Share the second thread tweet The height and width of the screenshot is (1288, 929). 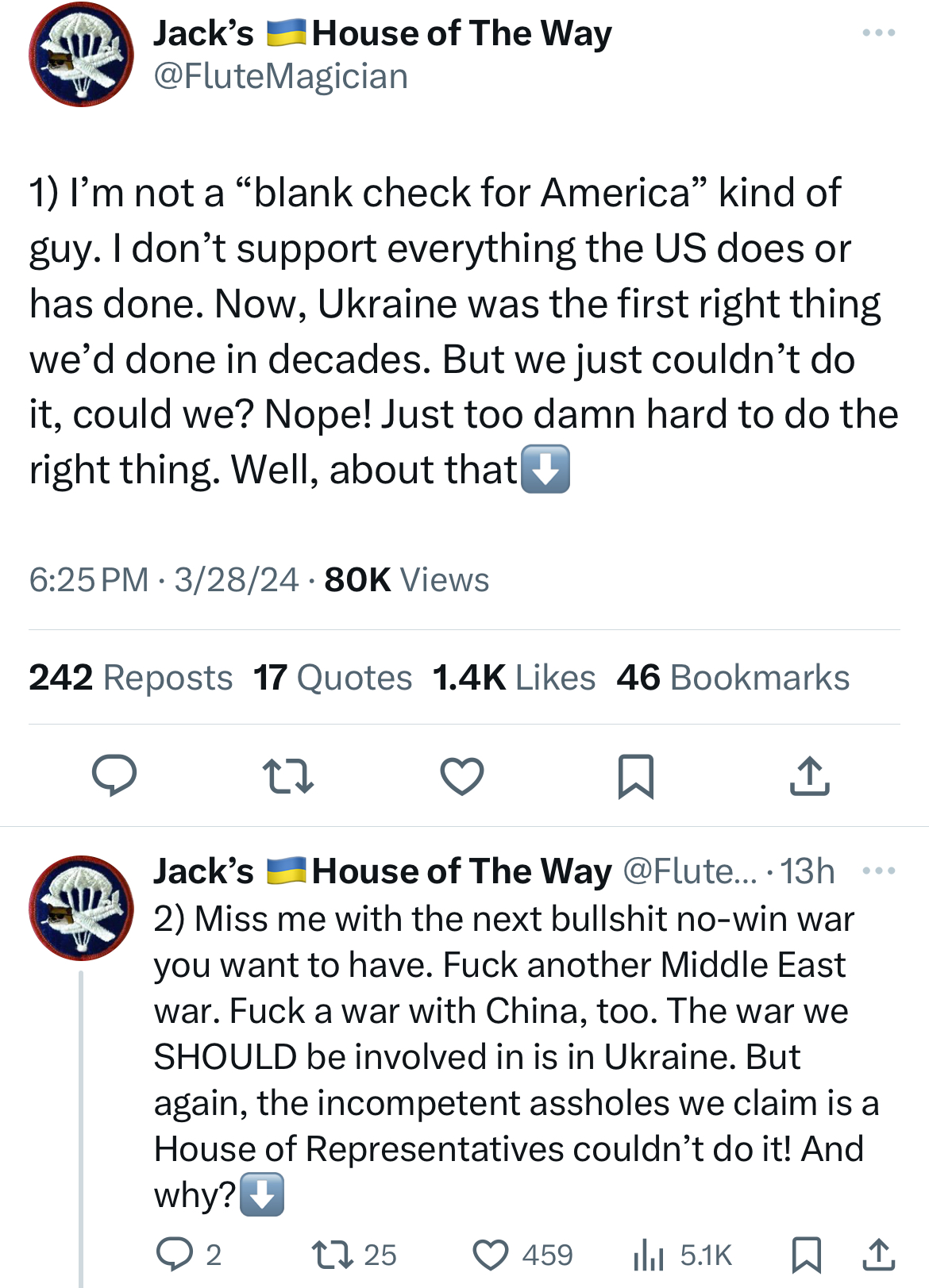[x=878, y=1254]
